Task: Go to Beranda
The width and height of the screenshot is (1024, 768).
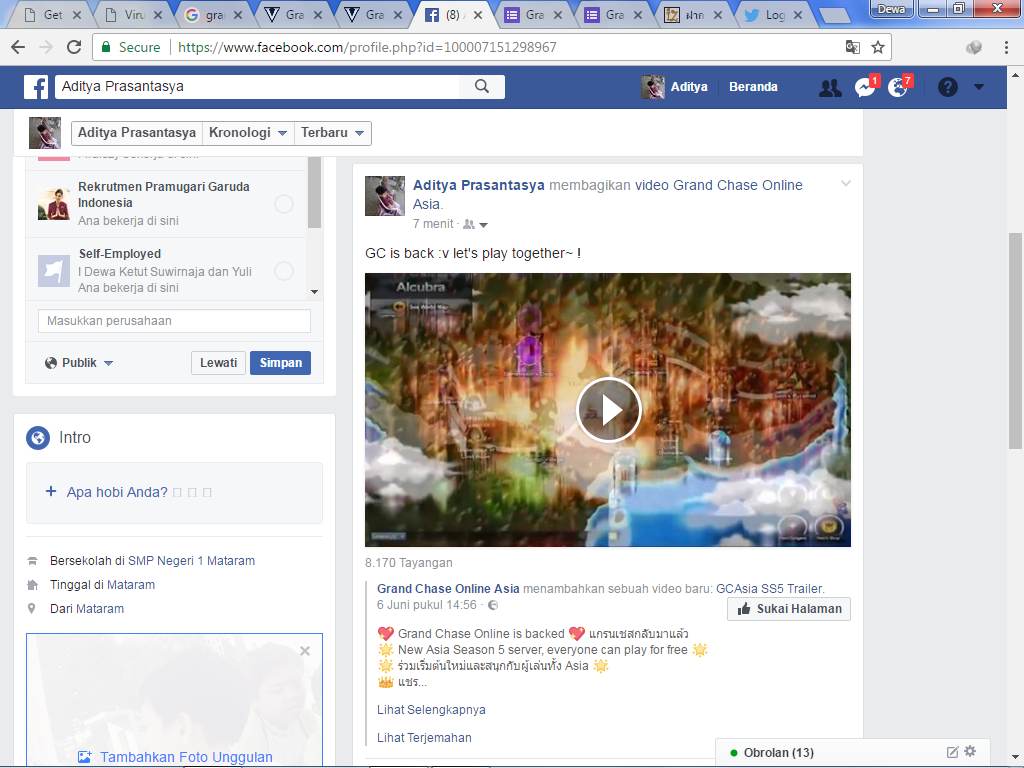Action: coord(753,87)
